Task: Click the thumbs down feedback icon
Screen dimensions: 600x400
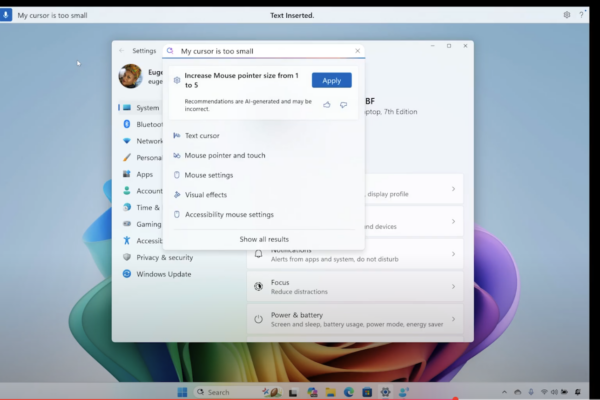Action: [343, 104]
